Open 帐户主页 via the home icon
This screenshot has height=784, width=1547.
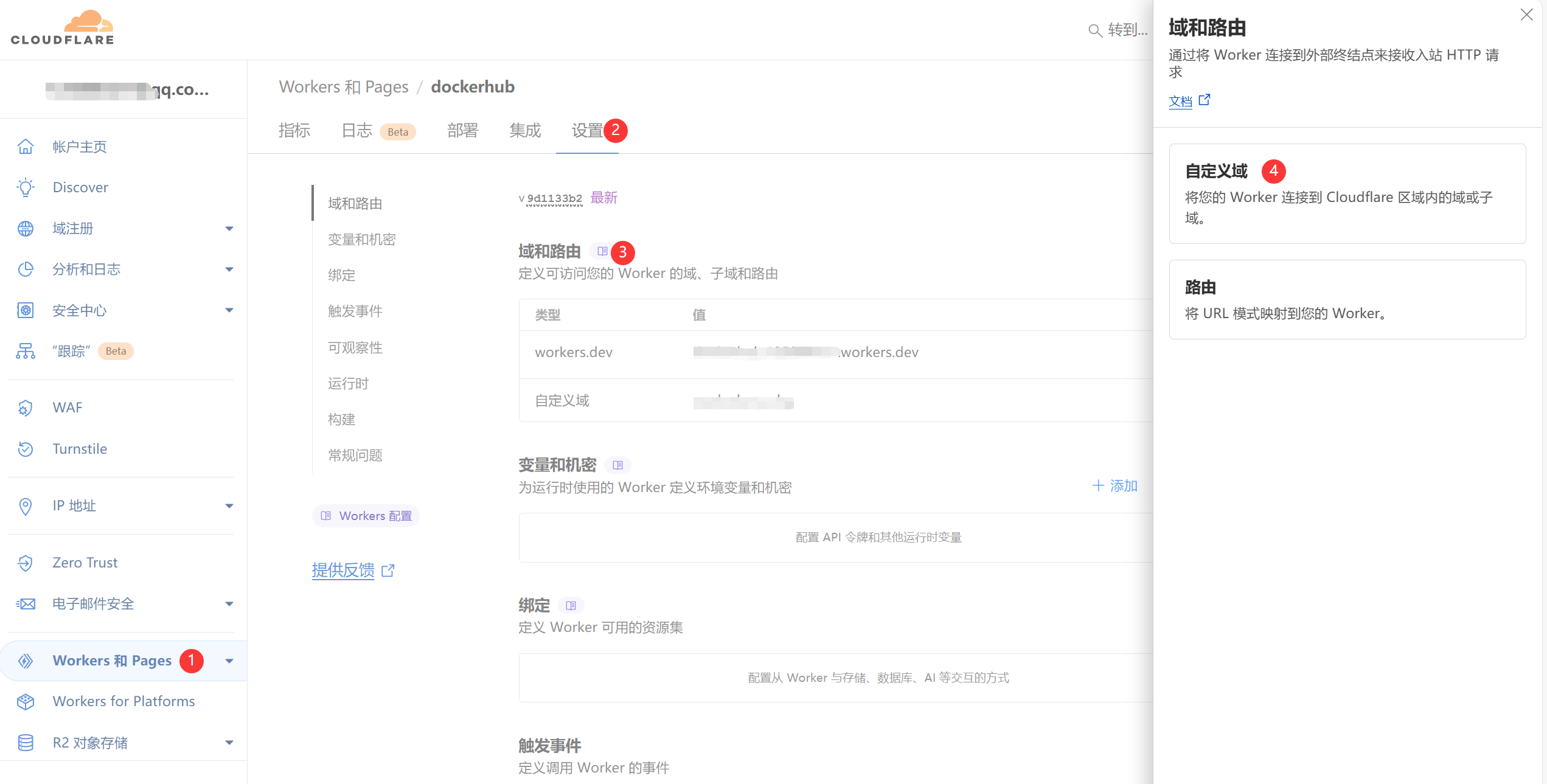(x=25, y=146)
